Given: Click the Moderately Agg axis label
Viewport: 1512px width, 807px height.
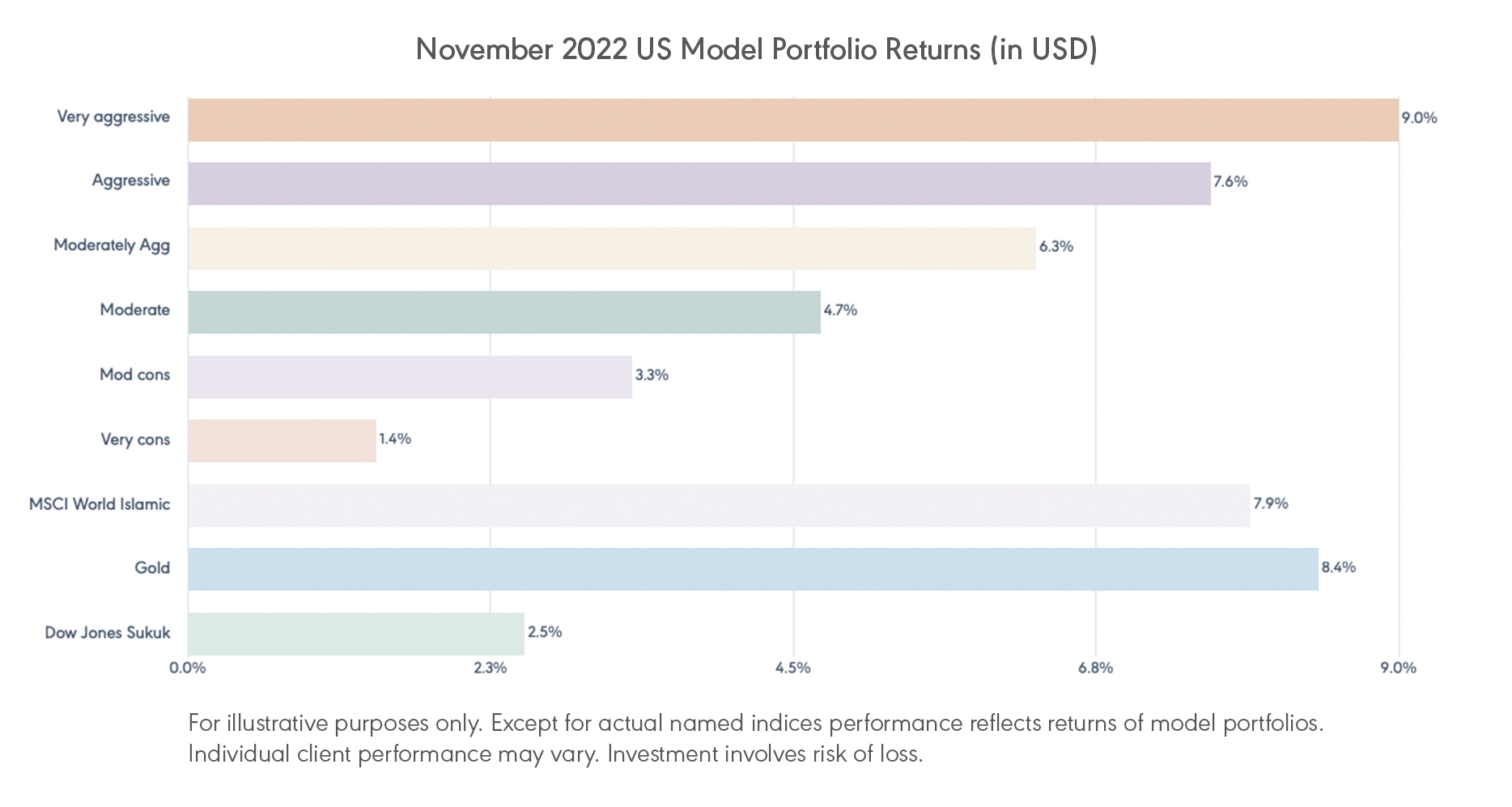Looking at the screenshot, I should click(x=112, y=245).
